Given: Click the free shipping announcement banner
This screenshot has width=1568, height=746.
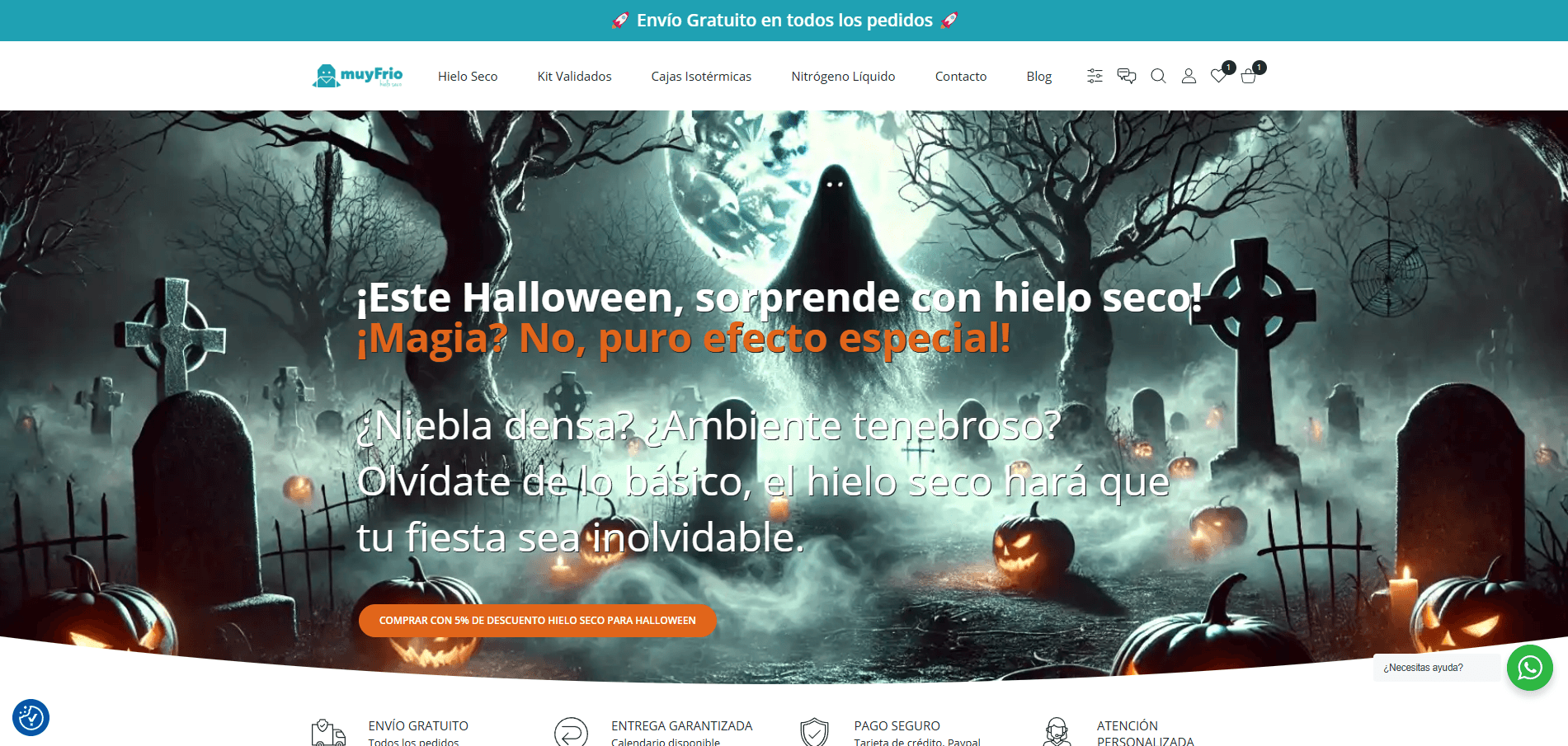Looking at the screenshot, I should tap(784, 21).
